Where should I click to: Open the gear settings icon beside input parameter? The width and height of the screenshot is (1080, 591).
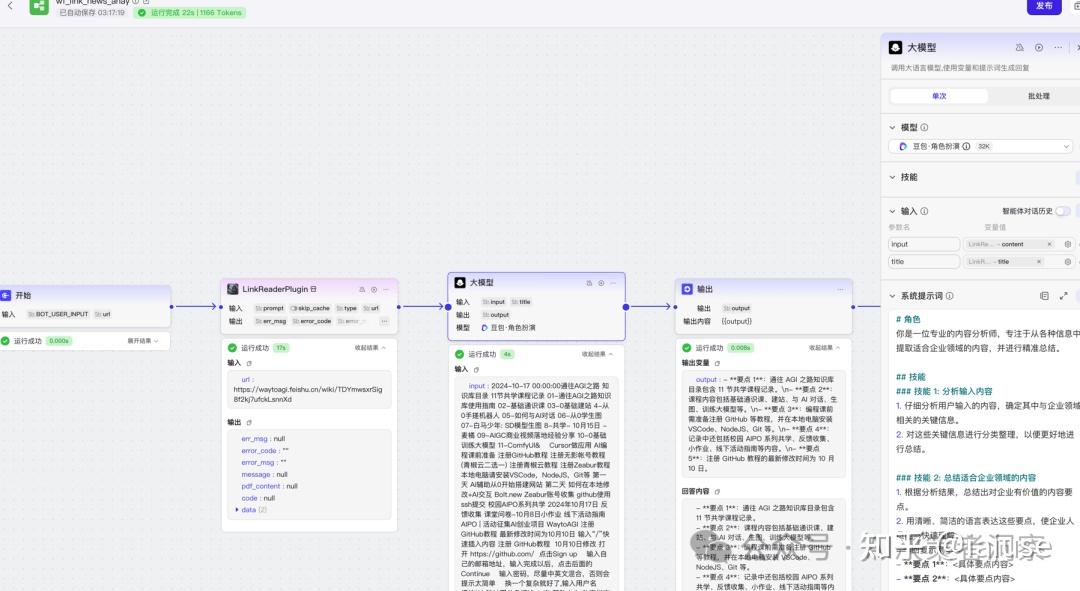[x=1068, y=243]
